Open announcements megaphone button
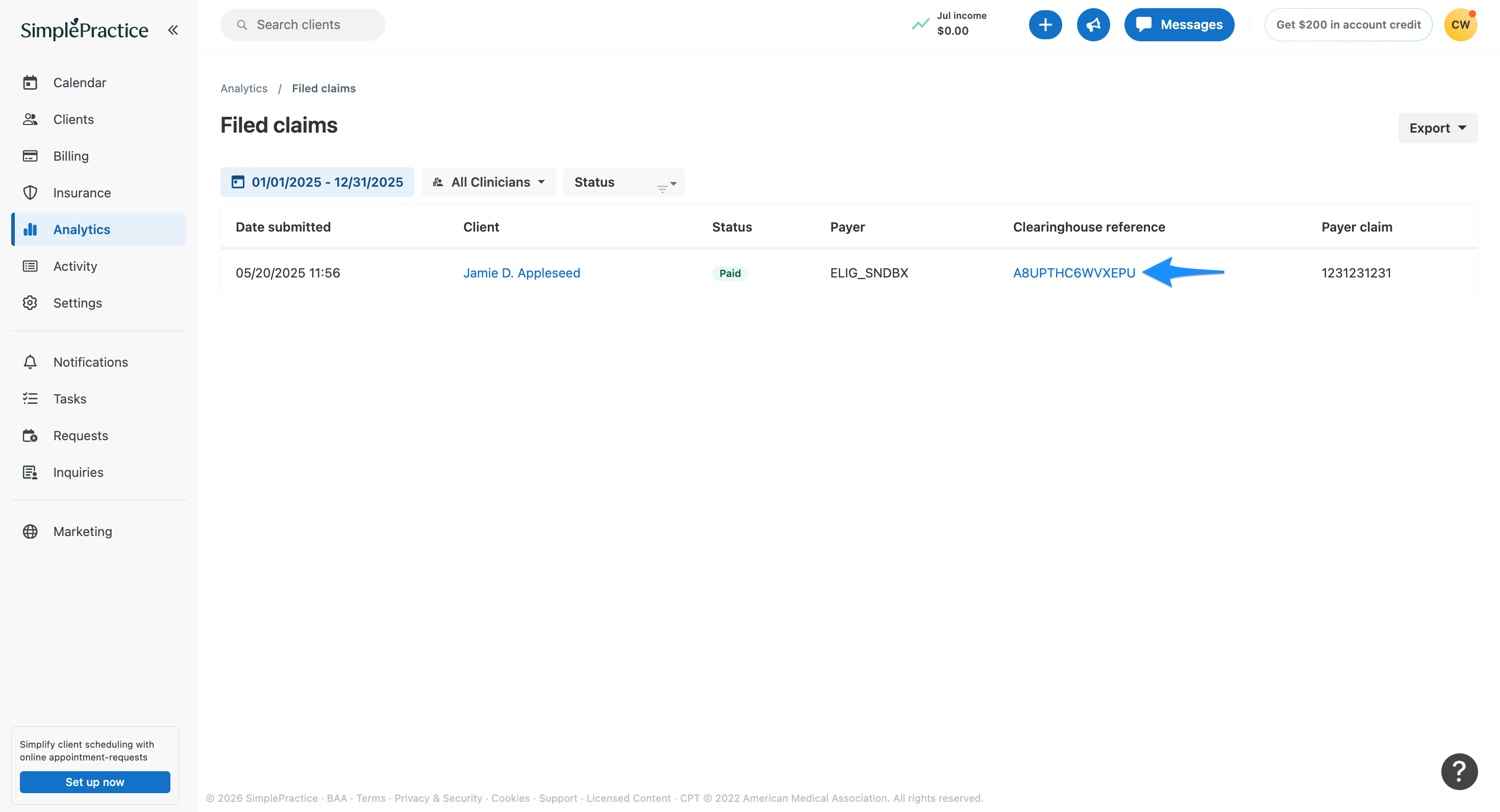Image resolution: width=1500 pixels, height=812 pixels. pos(1093,24)
